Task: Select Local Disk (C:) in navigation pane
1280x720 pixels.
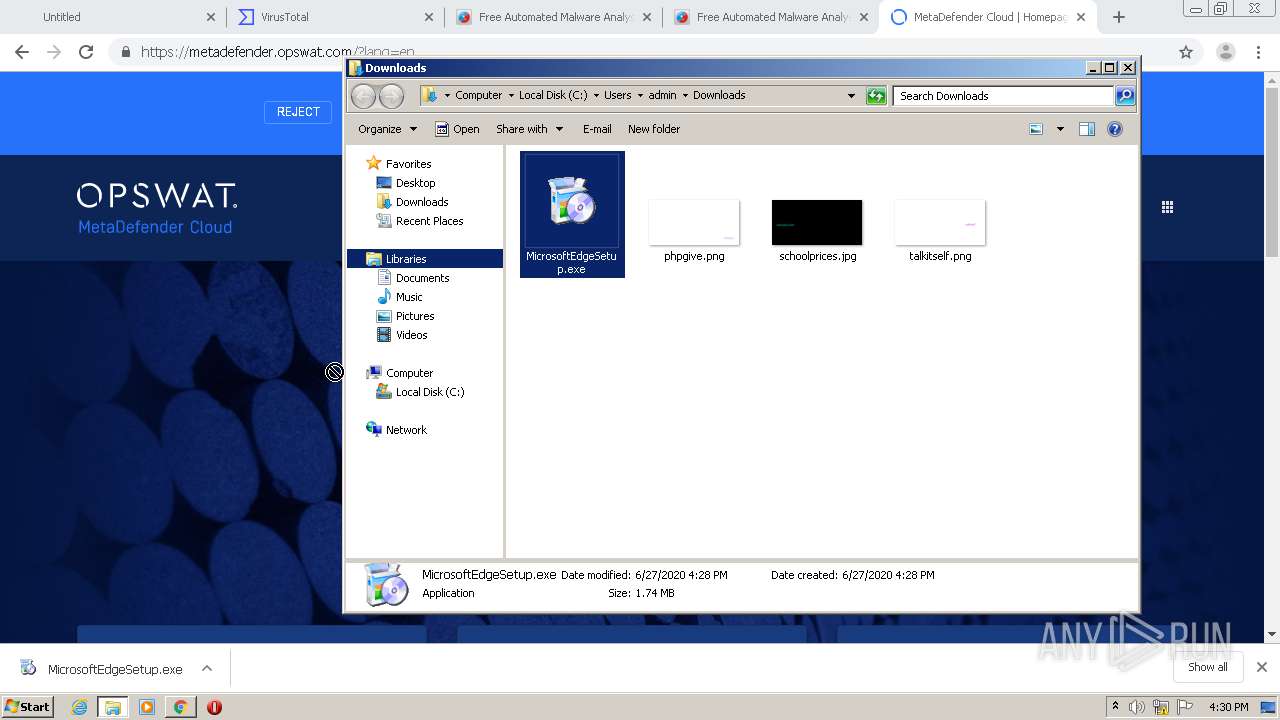Action: pos(429,392)
